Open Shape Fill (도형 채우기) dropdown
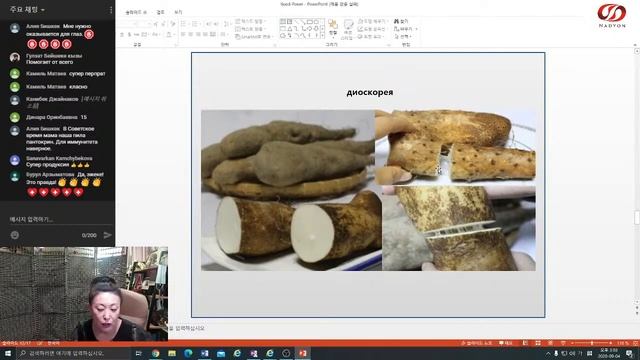 [373, 21]
